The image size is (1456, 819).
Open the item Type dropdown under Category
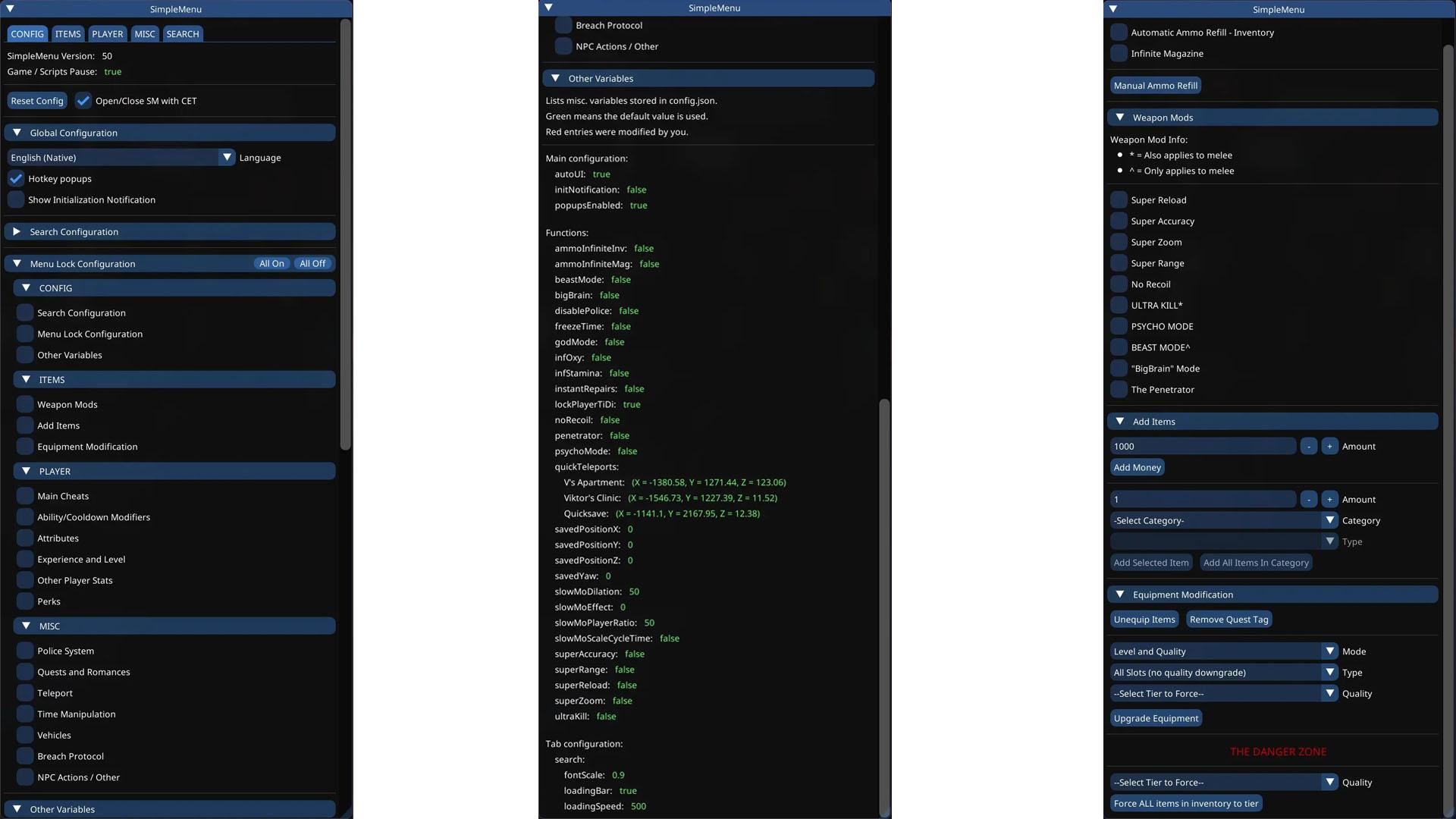[1224, 542]
